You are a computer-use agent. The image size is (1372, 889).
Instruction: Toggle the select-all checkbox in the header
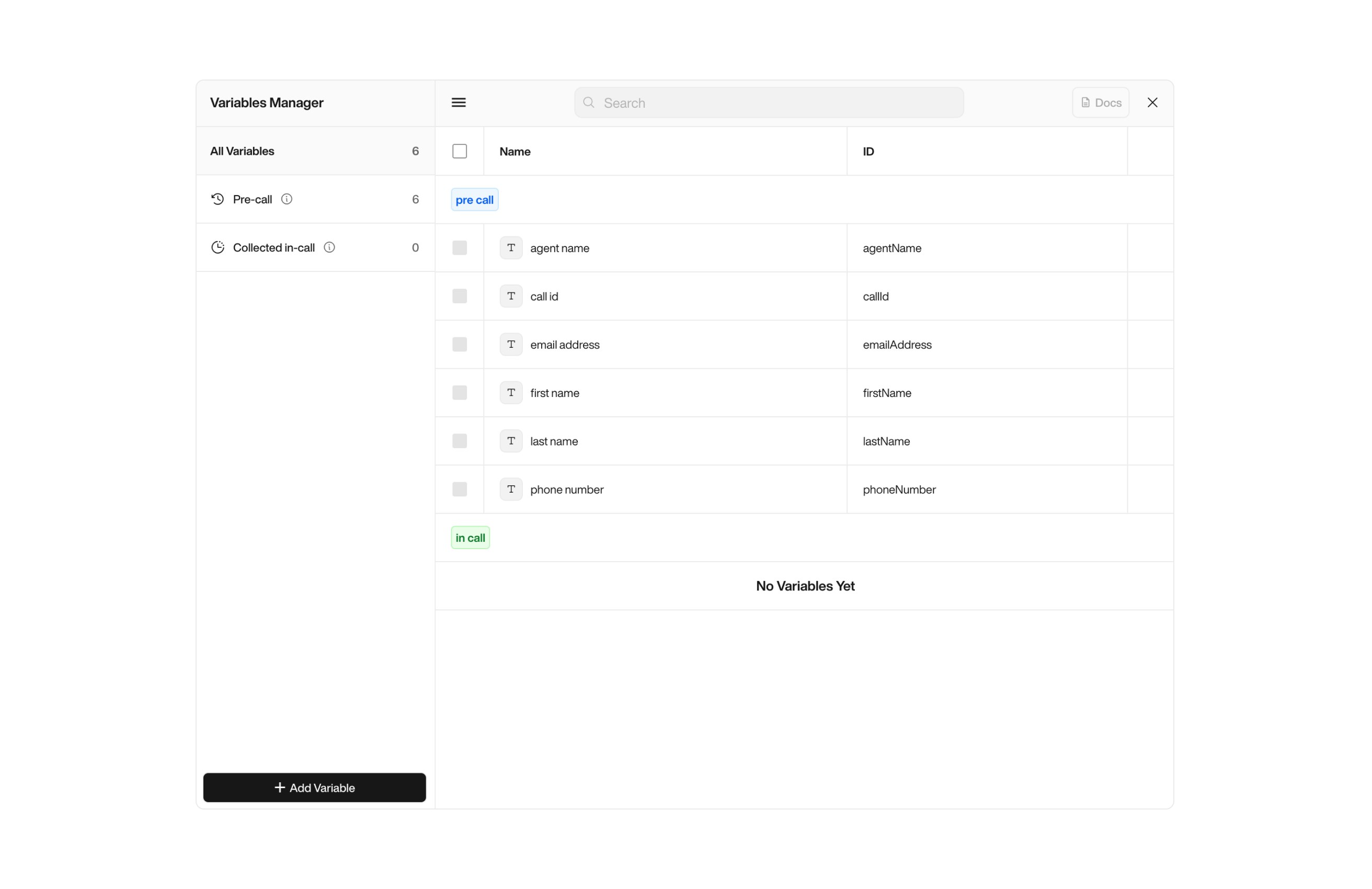pyautogui.click(x=460, y=151)
